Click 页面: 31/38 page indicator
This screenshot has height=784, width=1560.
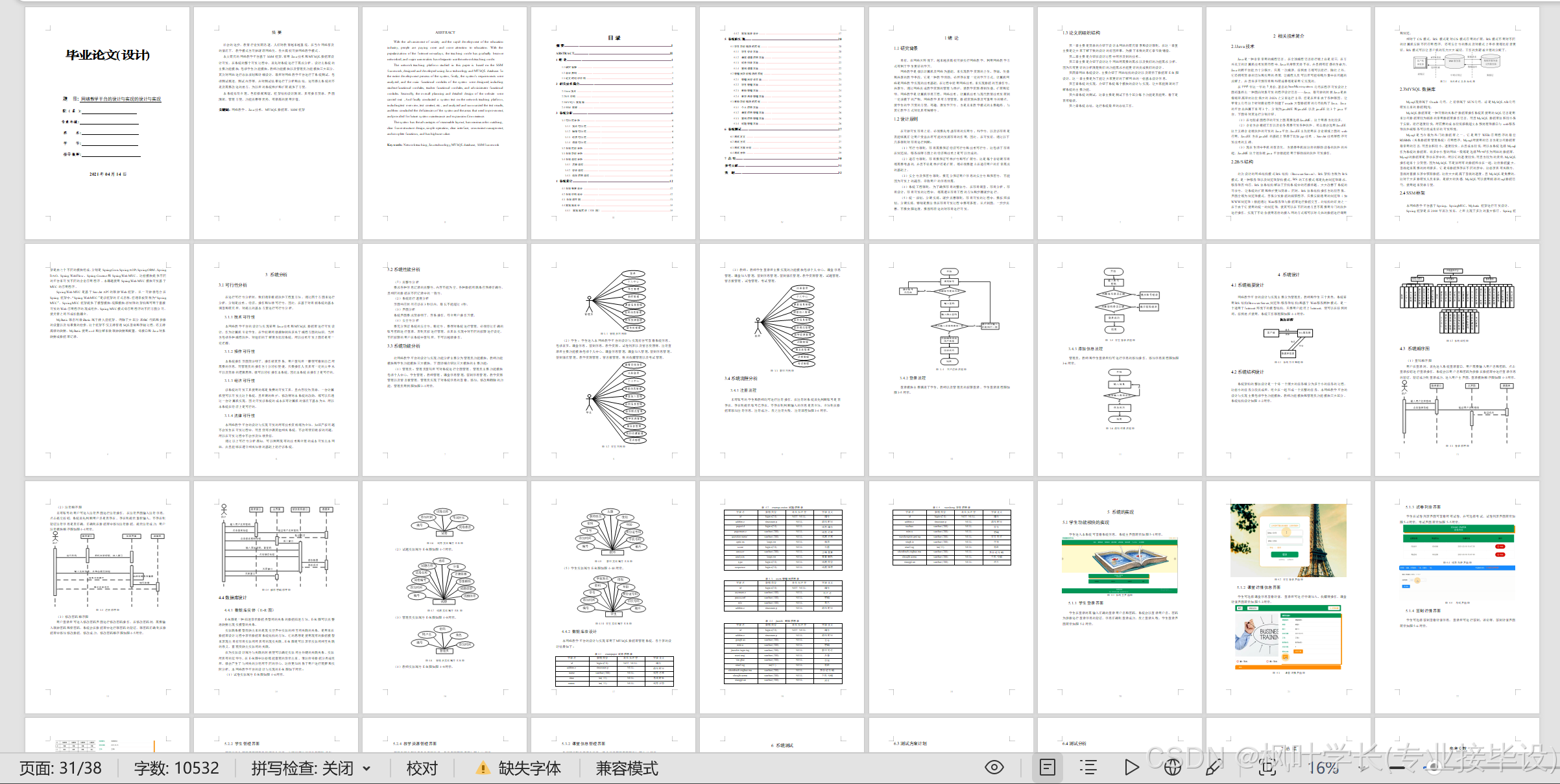(x=60, y=768)
